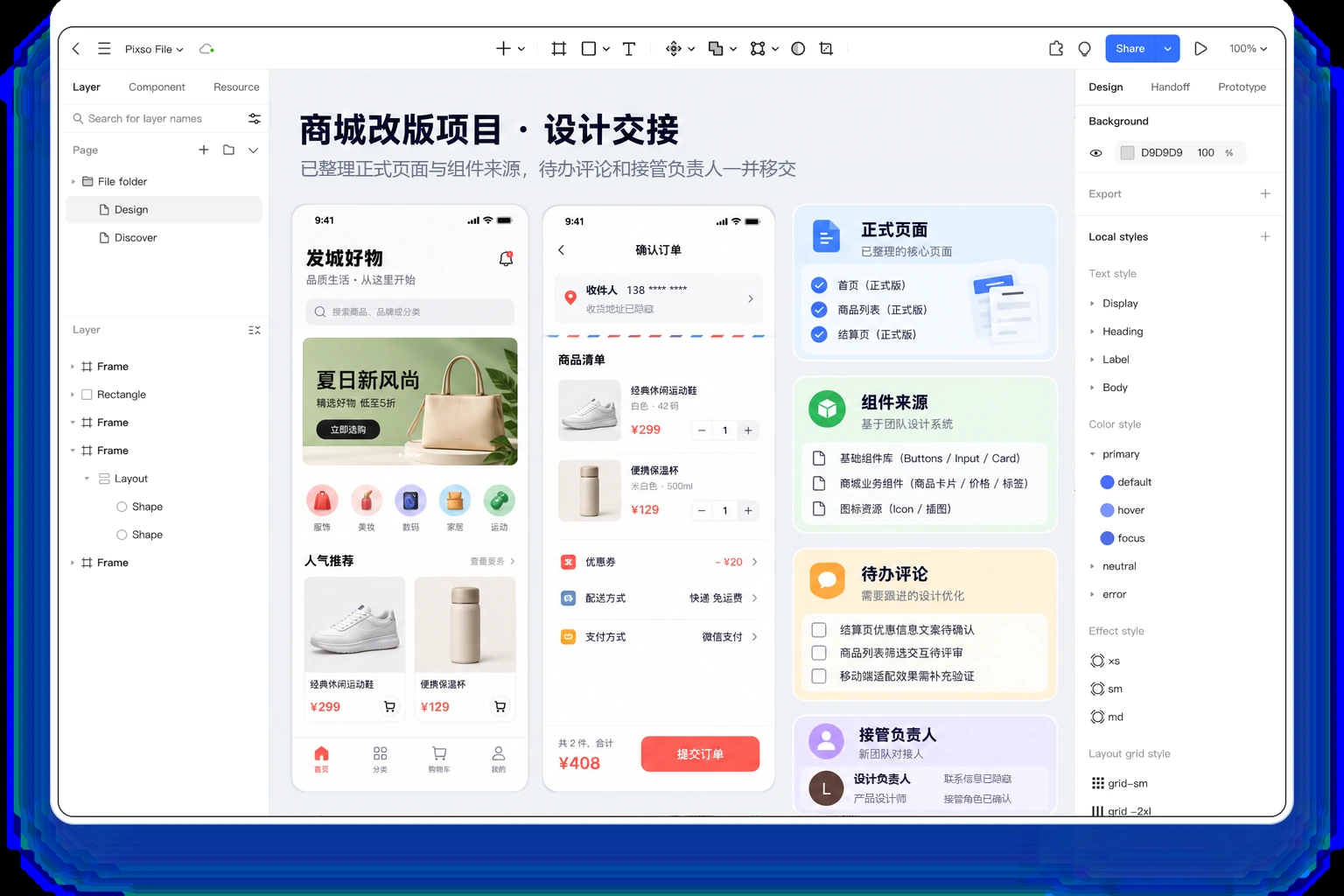Screen dimensions: 1344x896
Task: Click the notification bell in mockup
Action: point(506,259)
